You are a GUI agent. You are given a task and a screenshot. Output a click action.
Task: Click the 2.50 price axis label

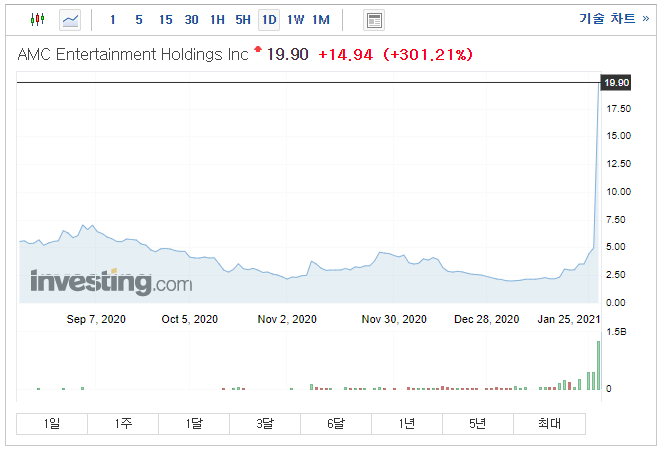pyautogui.click(x=616, y=274)
